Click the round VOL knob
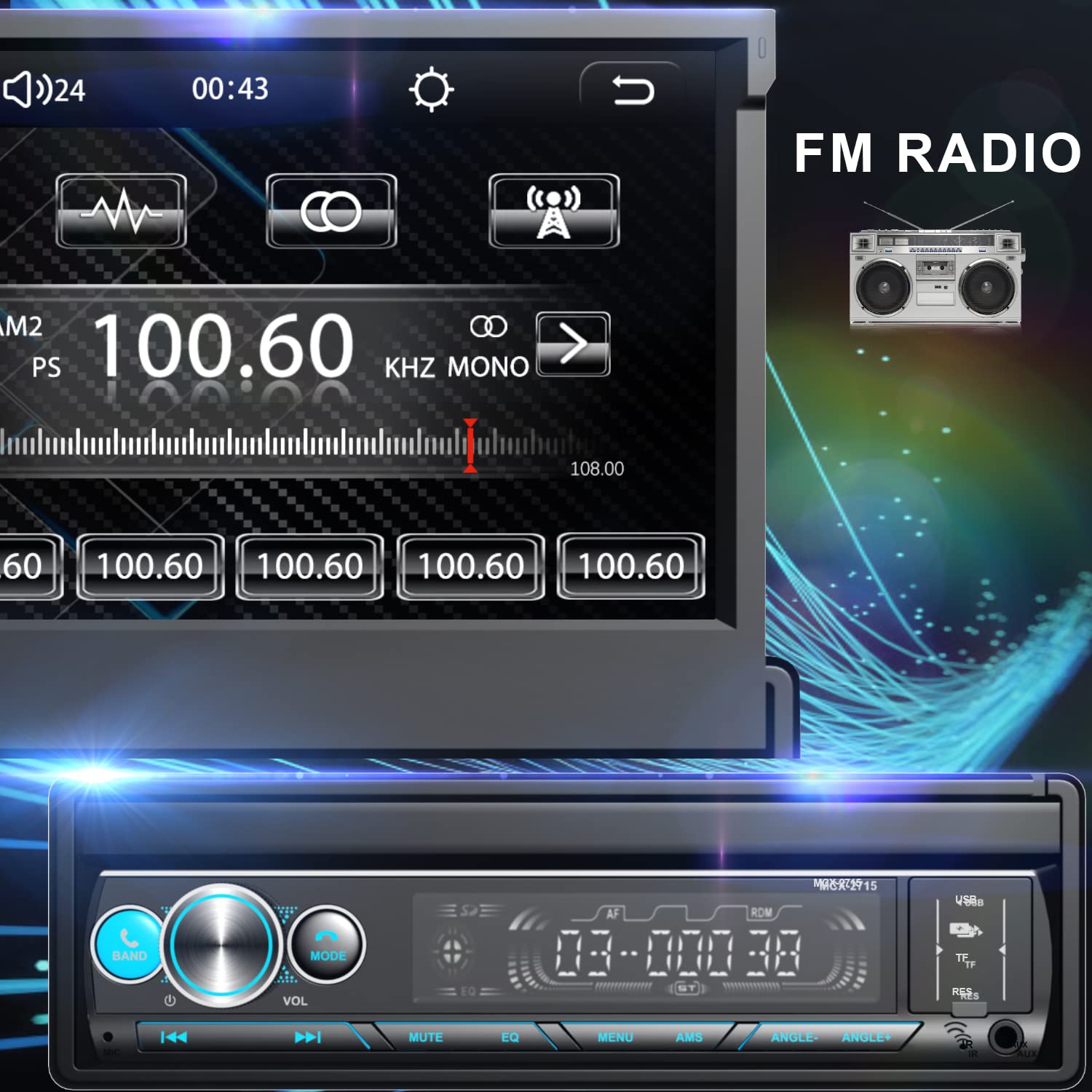The height and width of the screenshot is (1092, 1092). click(x=222, y=944)
